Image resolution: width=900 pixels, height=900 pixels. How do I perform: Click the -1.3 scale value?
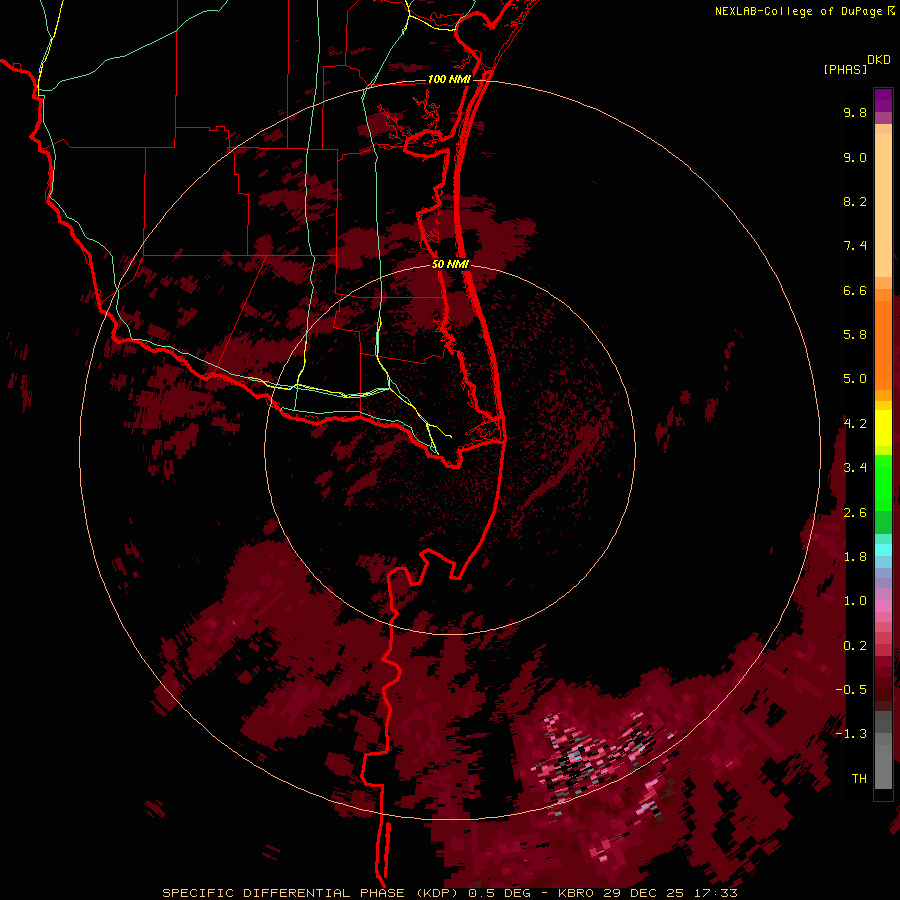pyautogui.click(x=851, y=734)
